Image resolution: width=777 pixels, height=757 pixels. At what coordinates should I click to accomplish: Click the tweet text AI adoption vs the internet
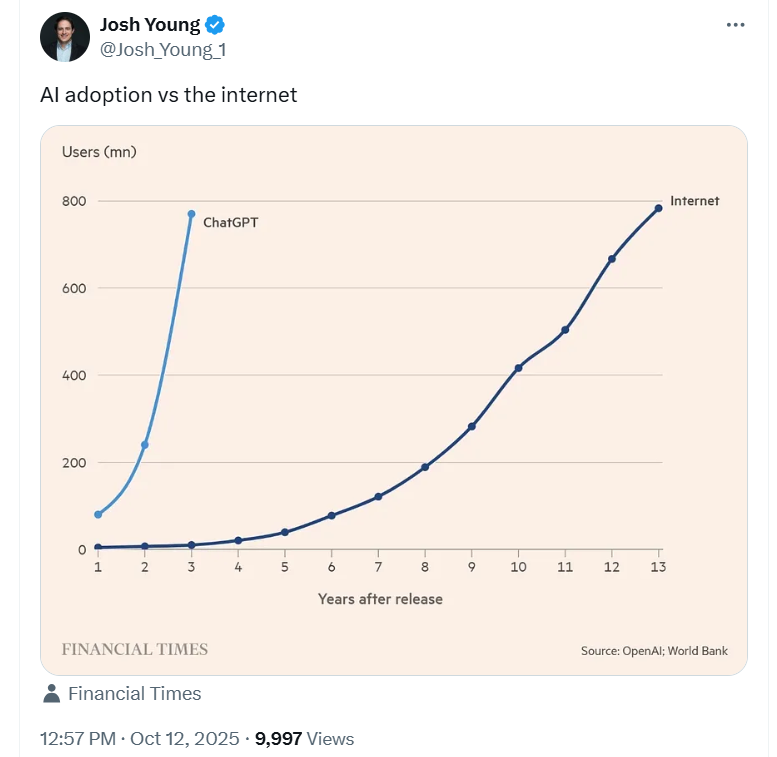(x=168, y=95)
